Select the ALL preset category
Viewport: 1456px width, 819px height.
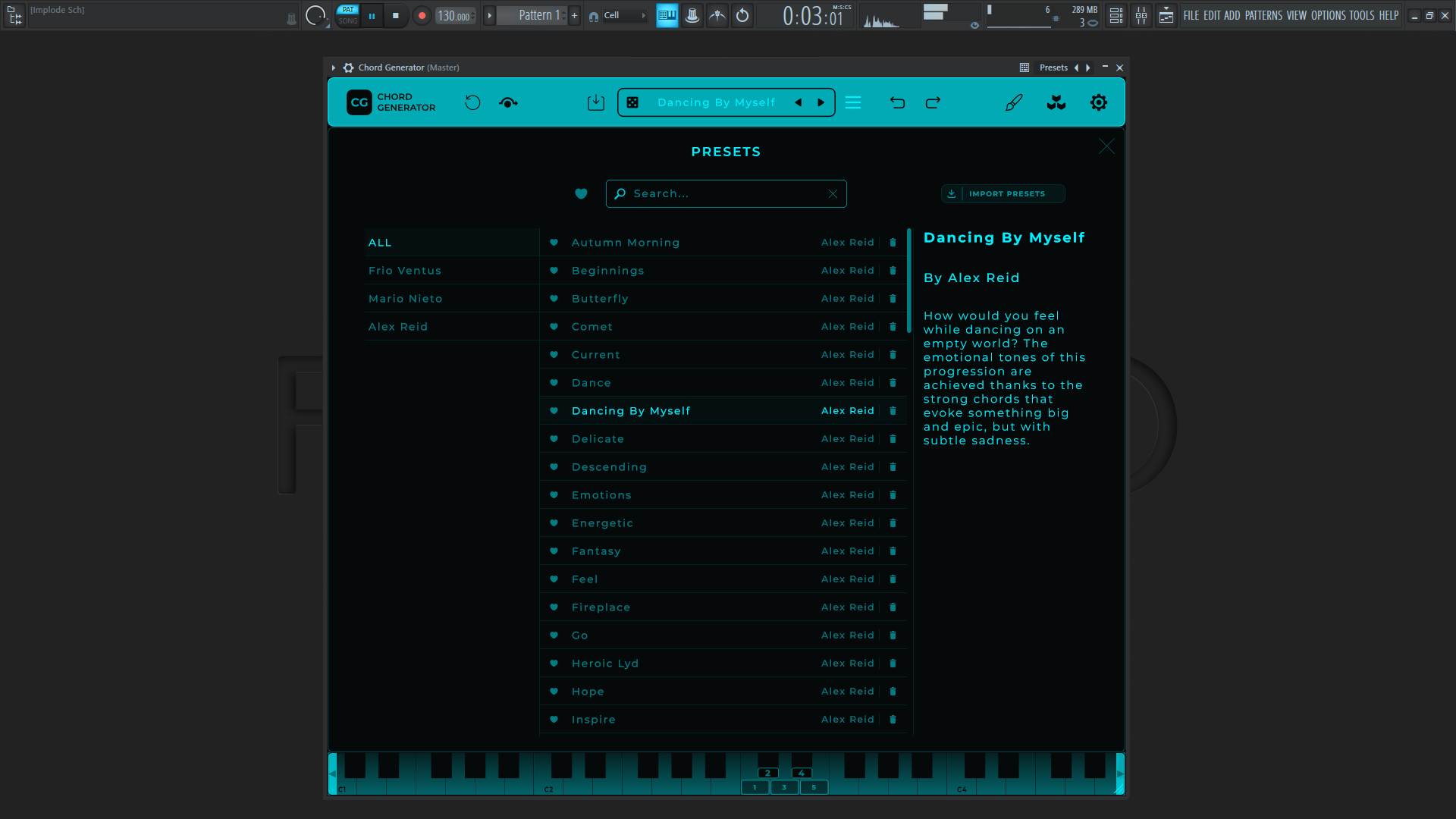(452, 243)
